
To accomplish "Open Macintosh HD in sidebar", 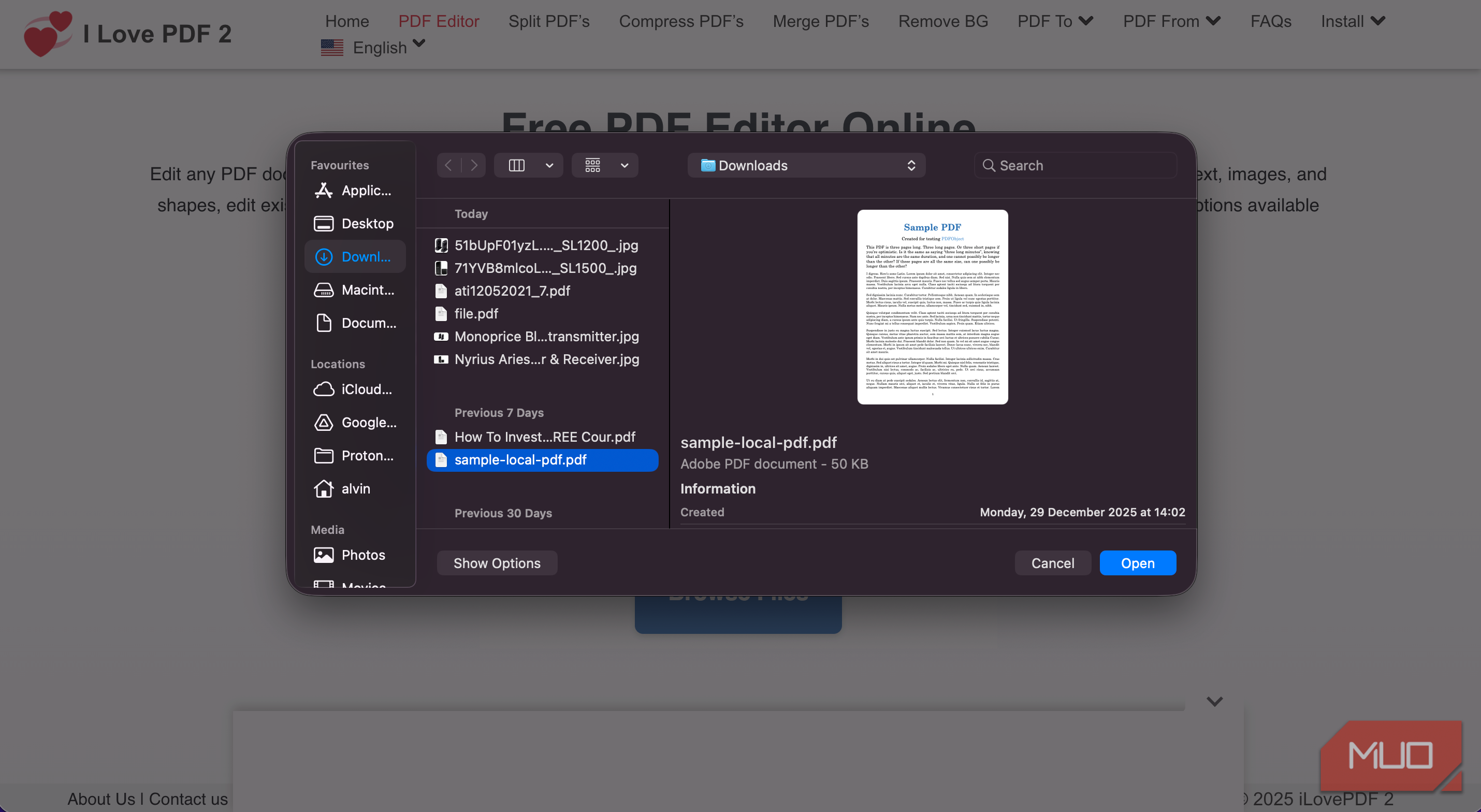I will [355, 290].
